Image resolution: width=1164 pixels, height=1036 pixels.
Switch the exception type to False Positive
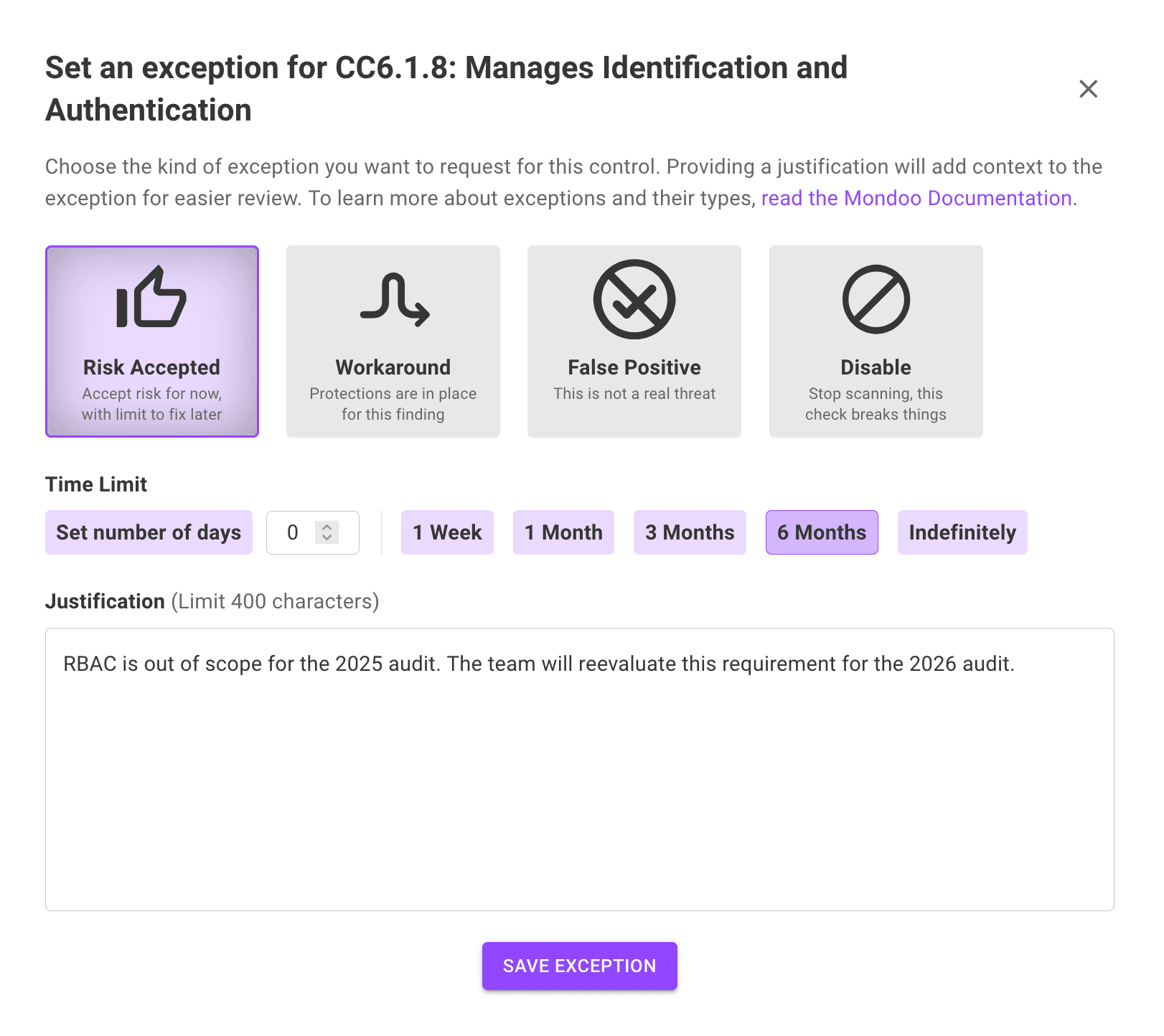click(x=634, y=342)
